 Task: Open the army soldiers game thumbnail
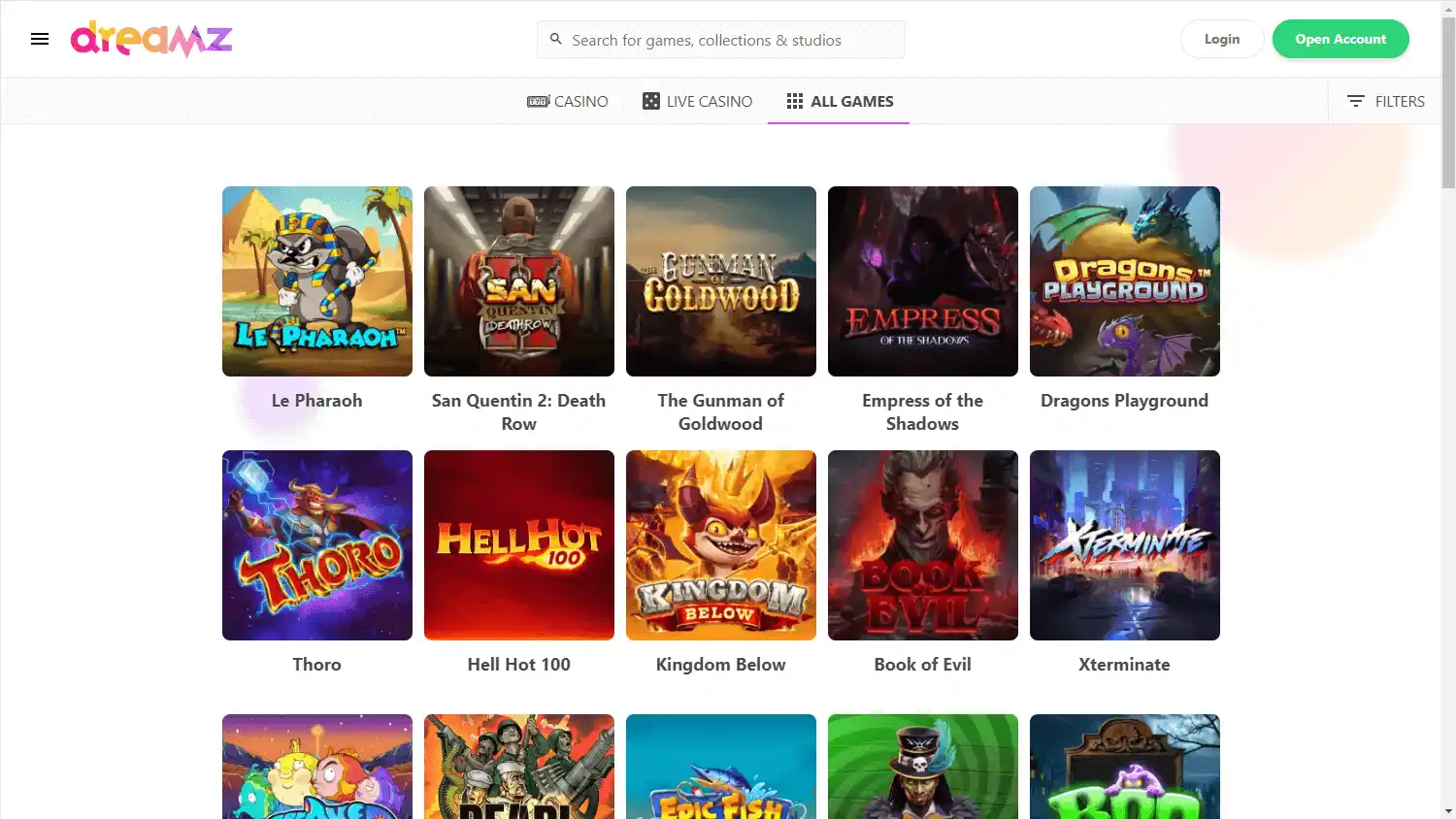pyautogui.click(x=519, y=767)
